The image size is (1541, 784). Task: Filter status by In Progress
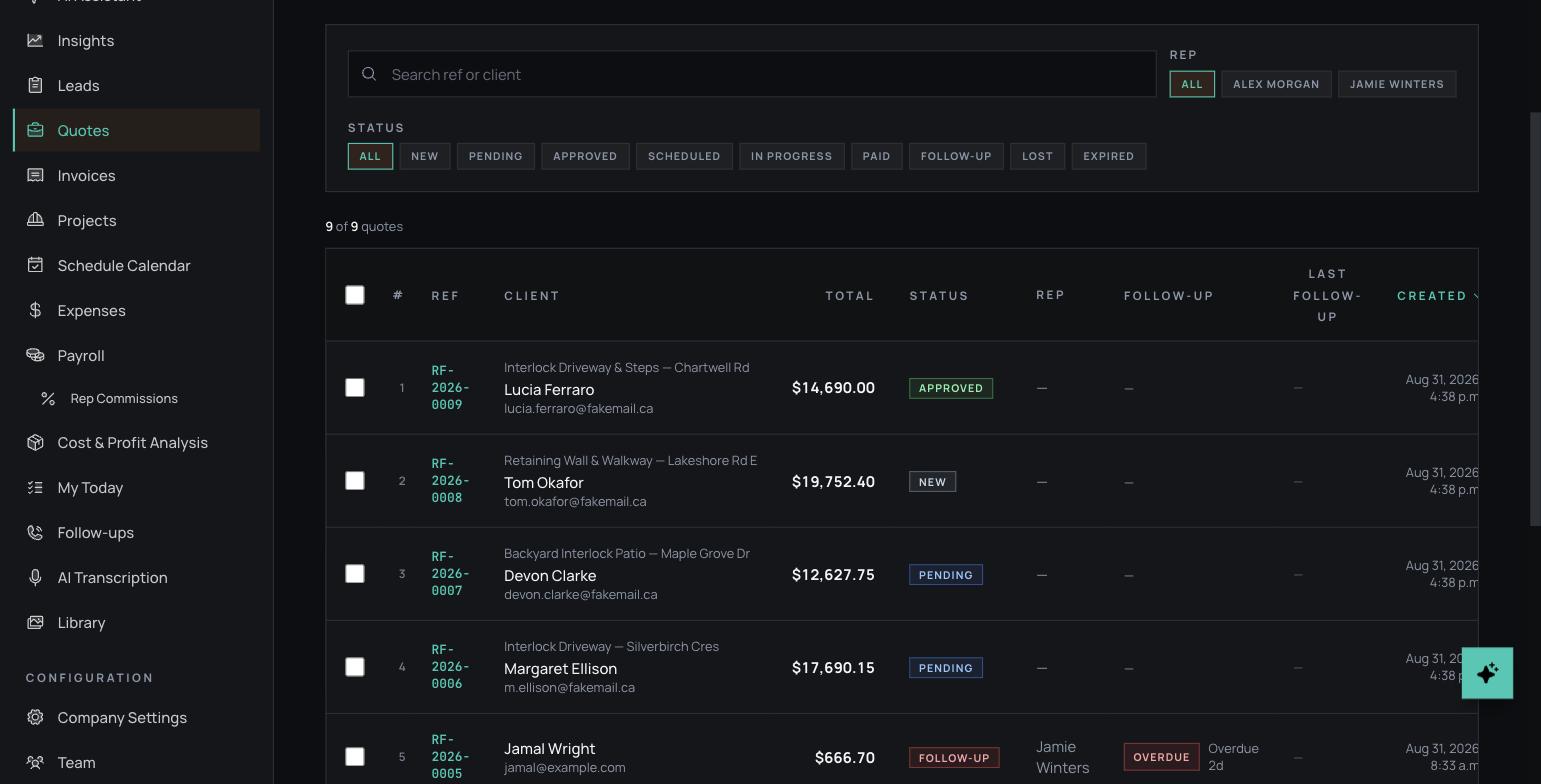791,156
